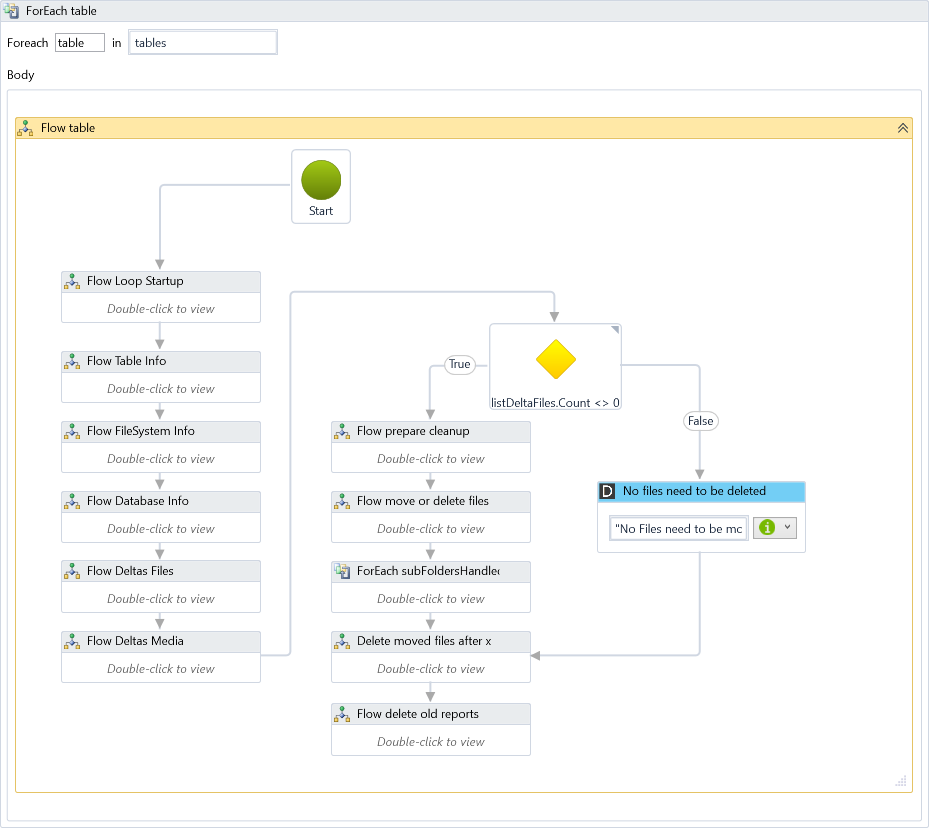Image resolution: width=930 pixels, height=828 pixels.
Task: Select the Flow Database Info activity
Action: click(161, 502)
